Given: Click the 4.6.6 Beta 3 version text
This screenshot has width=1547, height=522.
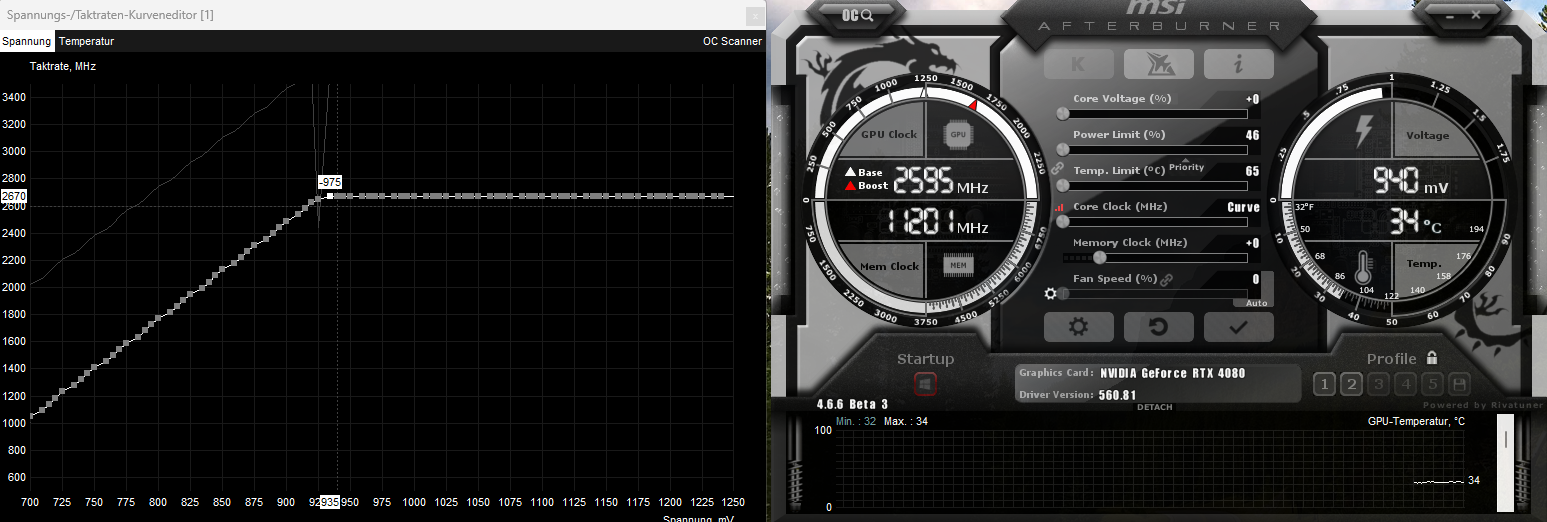Looking at the screenshot, I should [x=853, y=404].
